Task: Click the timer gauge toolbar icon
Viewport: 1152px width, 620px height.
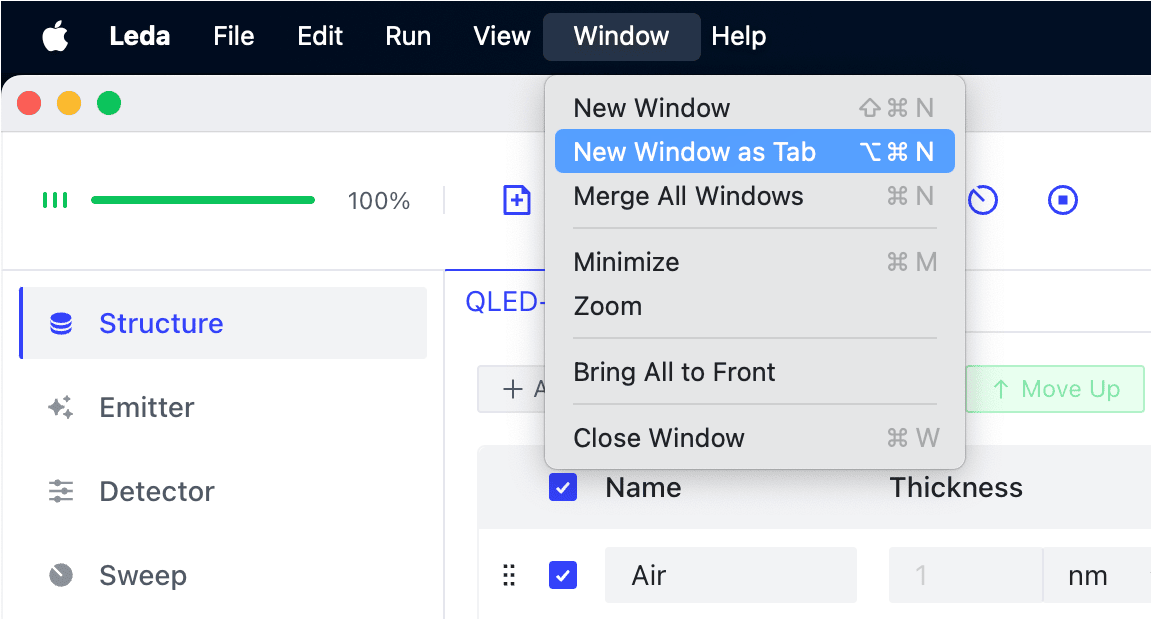Action: click(982, 200)
